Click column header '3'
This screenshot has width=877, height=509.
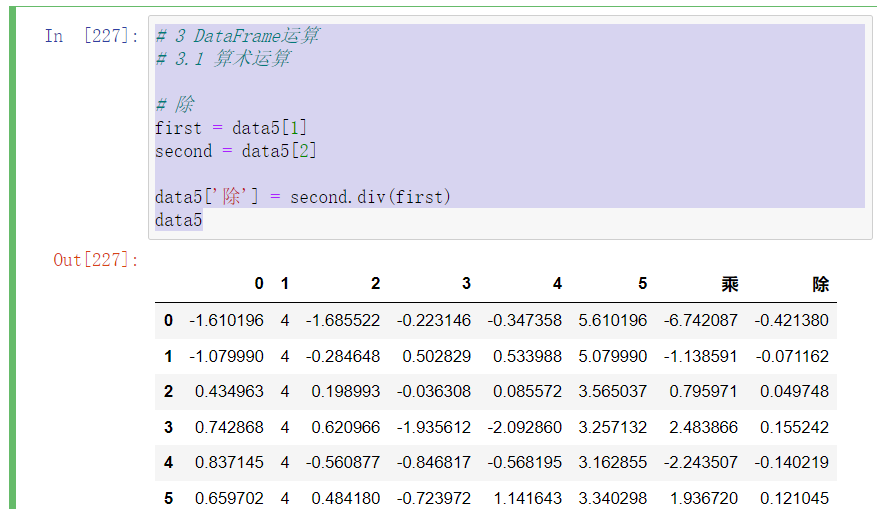466,284
